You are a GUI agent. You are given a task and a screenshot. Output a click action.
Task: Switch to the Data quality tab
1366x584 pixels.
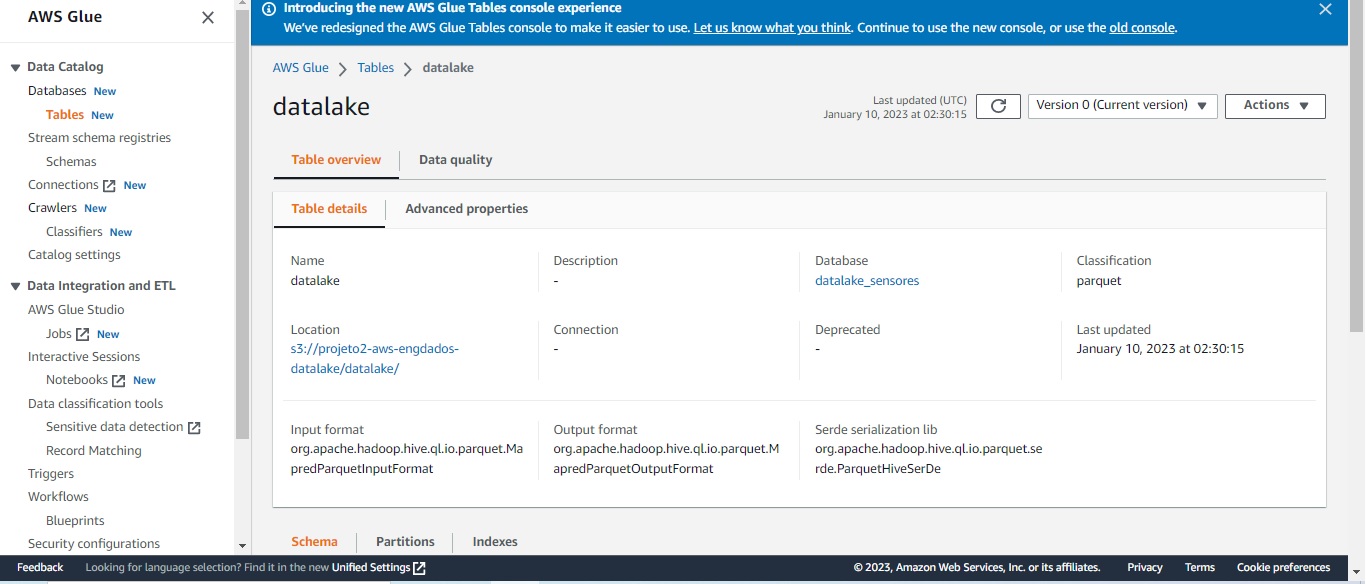pyautogui.click(x=455, y=159)
